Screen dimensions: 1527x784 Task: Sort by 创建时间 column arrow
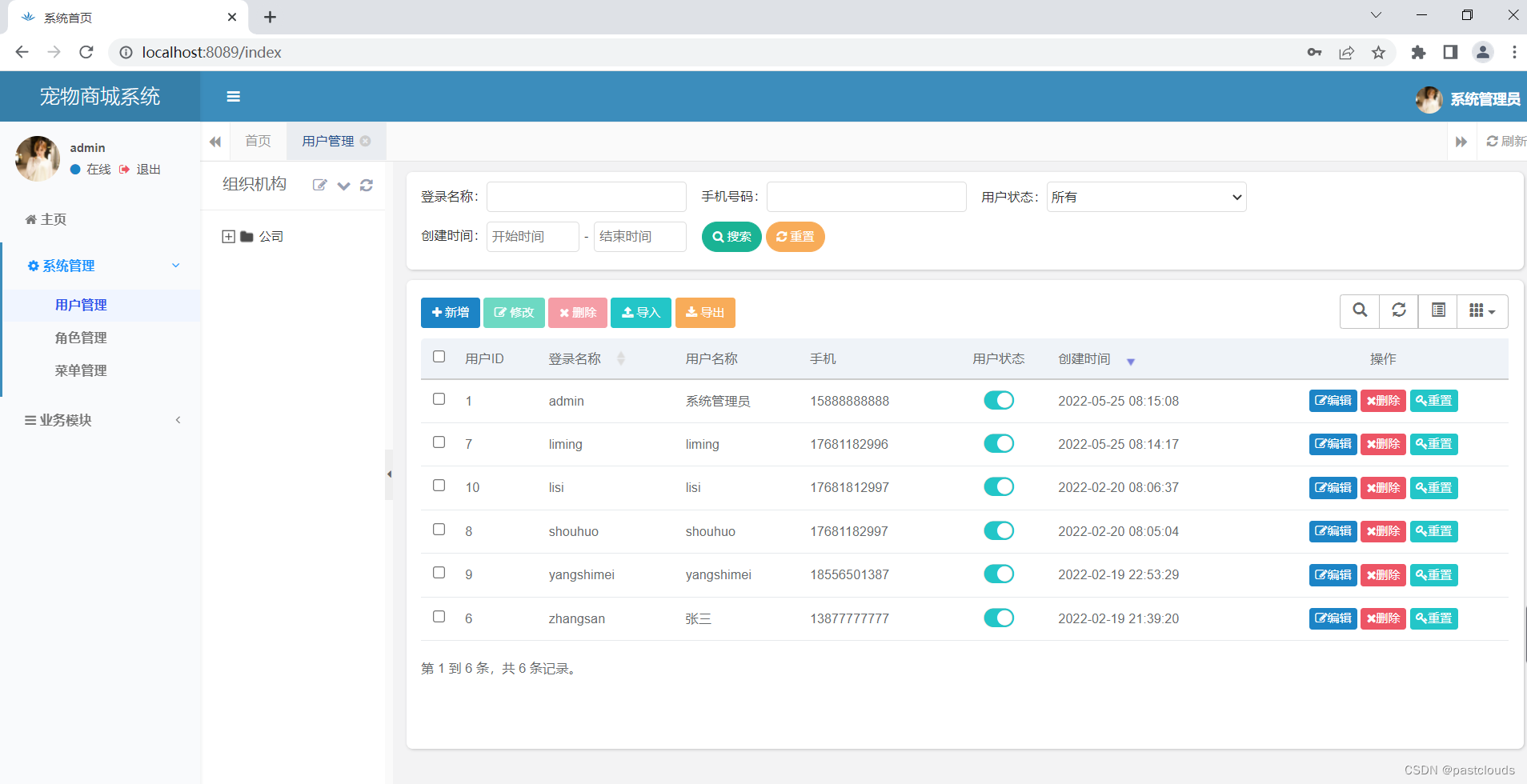point(1131,362)
